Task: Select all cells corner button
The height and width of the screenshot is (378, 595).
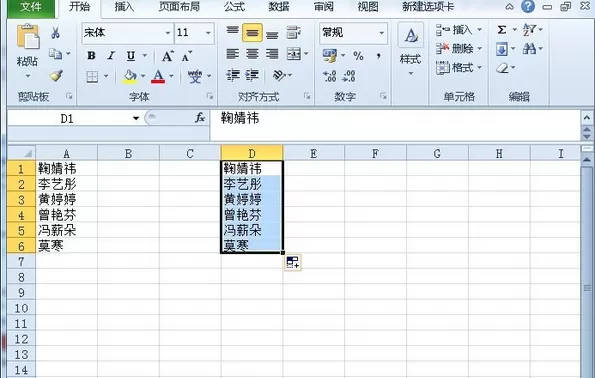Action: pos(22,153)
